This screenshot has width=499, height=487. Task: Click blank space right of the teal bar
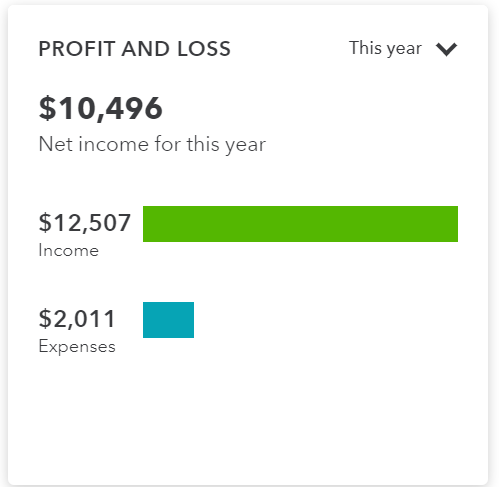327,320
